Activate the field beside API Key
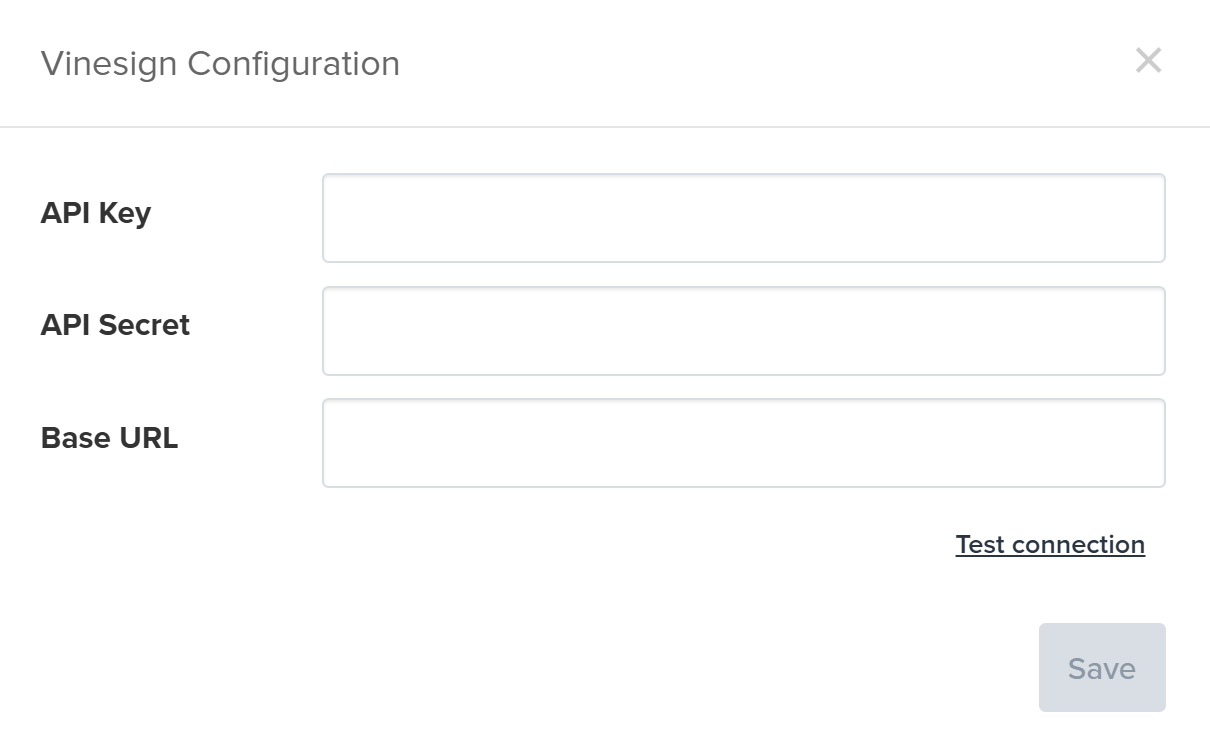This screenshot has height=744, width=1210. (743, 218)
